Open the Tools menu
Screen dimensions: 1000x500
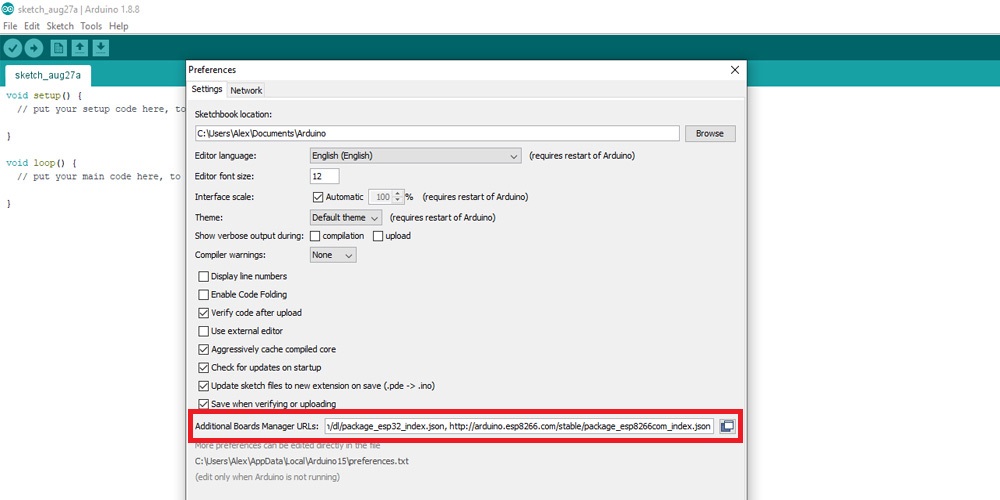[x=91, y=26]
